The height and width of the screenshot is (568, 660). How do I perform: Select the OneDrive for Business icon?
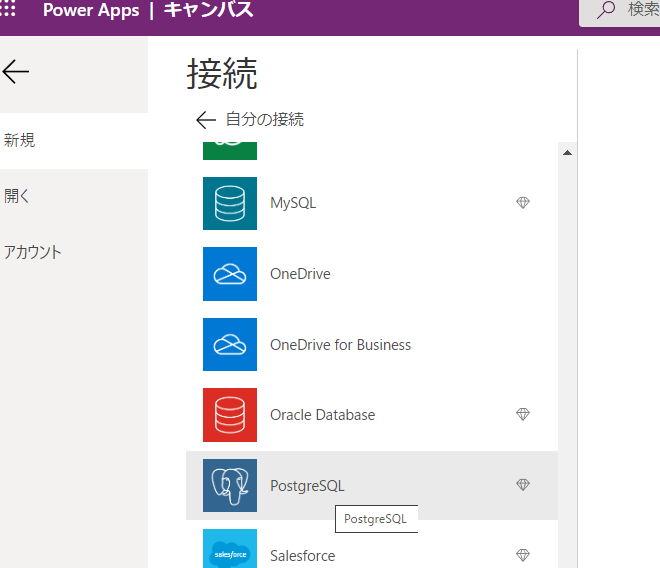pyautogui.click(x=230, y=345)
